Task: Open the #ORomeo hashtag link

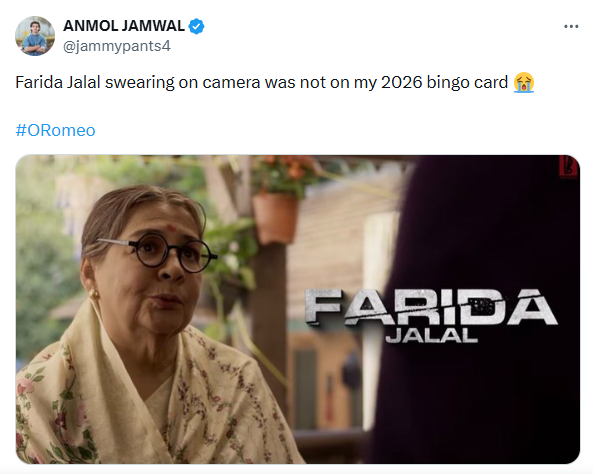Action: [55, 130]
